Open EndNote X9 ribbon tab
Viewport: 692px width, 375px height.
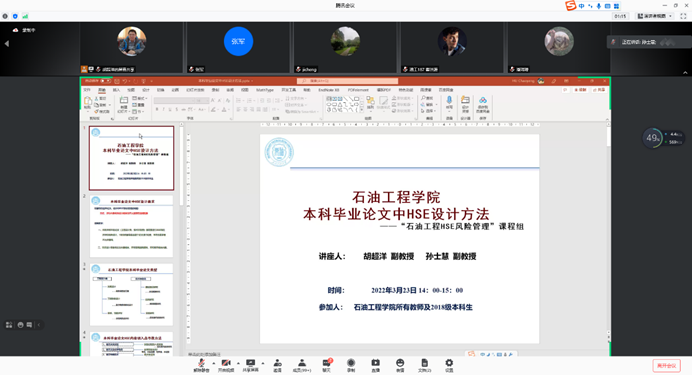(329, 90)
